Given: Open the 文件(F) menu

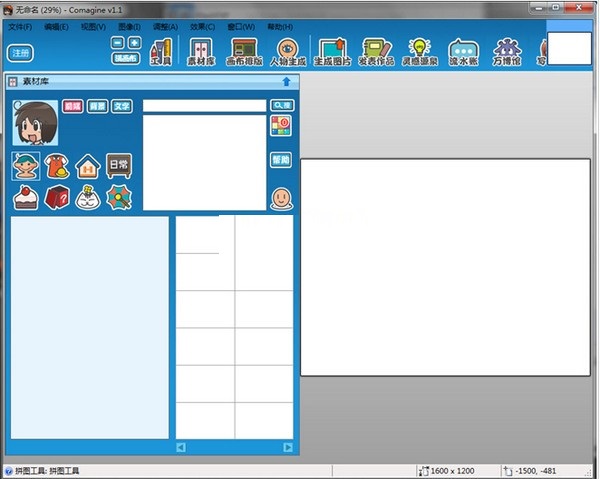Looking at the screenshot, I should click(20, 27).
